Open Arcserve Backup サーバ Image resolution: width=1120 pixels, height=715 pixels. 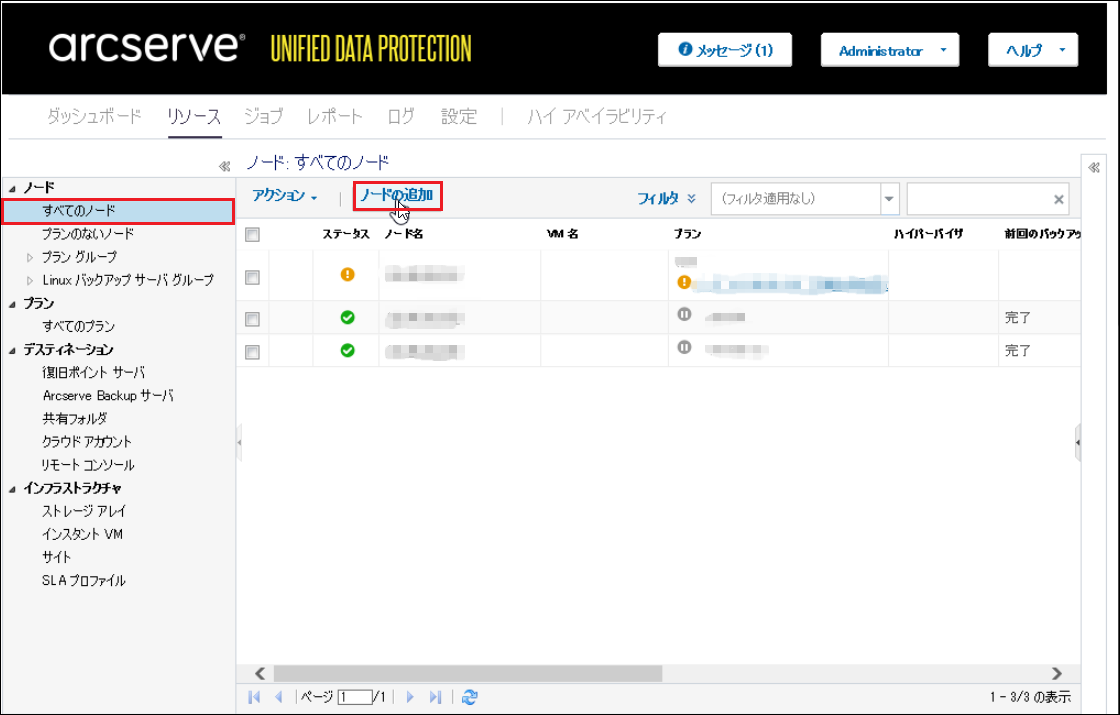[108, 396]
